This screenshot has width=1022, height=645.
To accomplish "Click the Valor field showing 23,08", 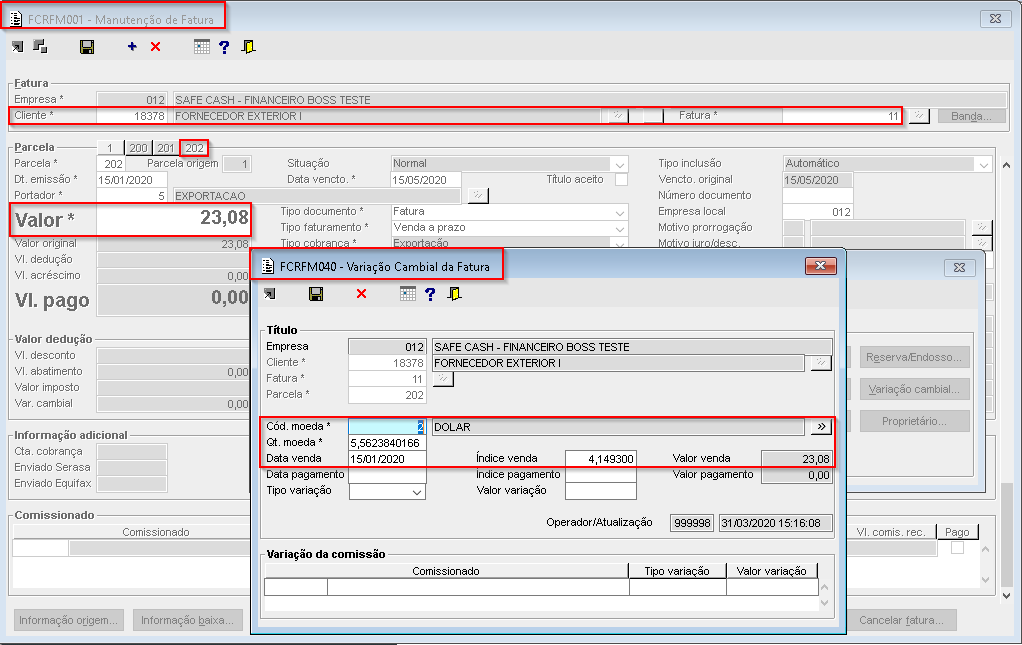I will (x=173, y=220).
